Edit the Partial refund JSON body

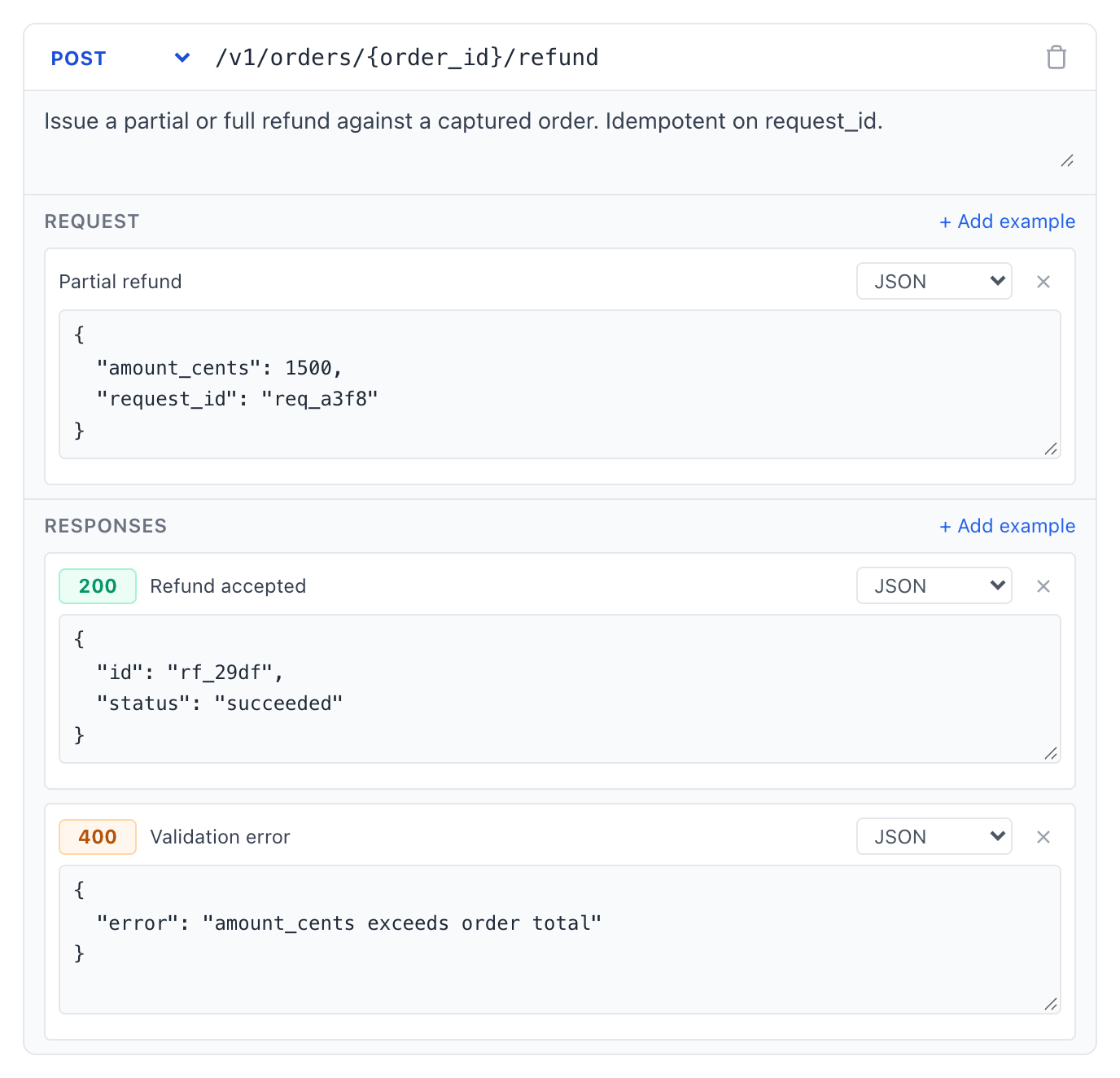560,384
